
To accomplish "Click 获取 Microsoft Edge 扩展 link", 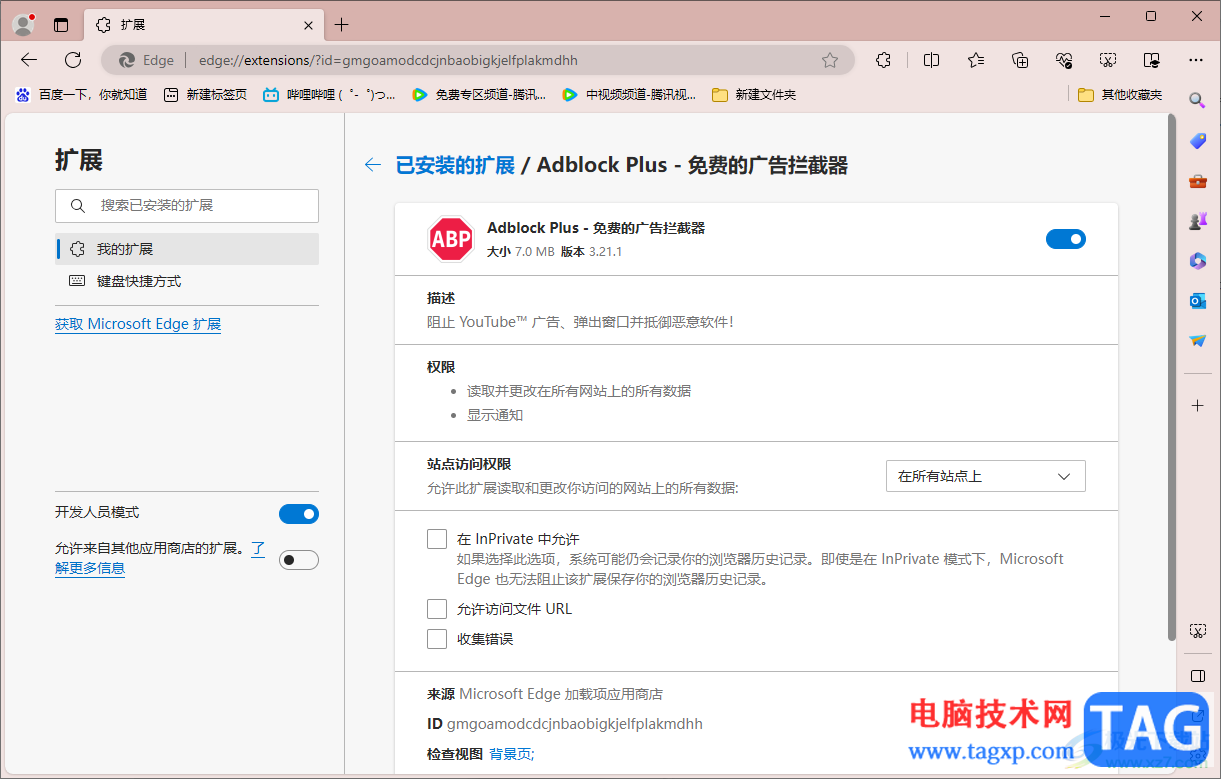I will pyautogui.click(x=138, y=324).
